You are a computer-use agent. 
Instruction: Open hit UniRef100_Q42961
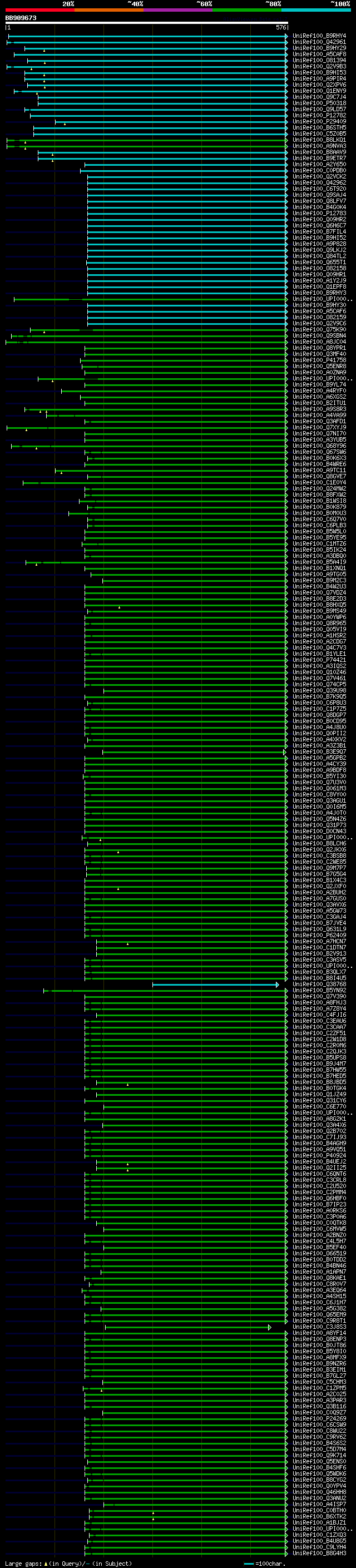point(319,42)
